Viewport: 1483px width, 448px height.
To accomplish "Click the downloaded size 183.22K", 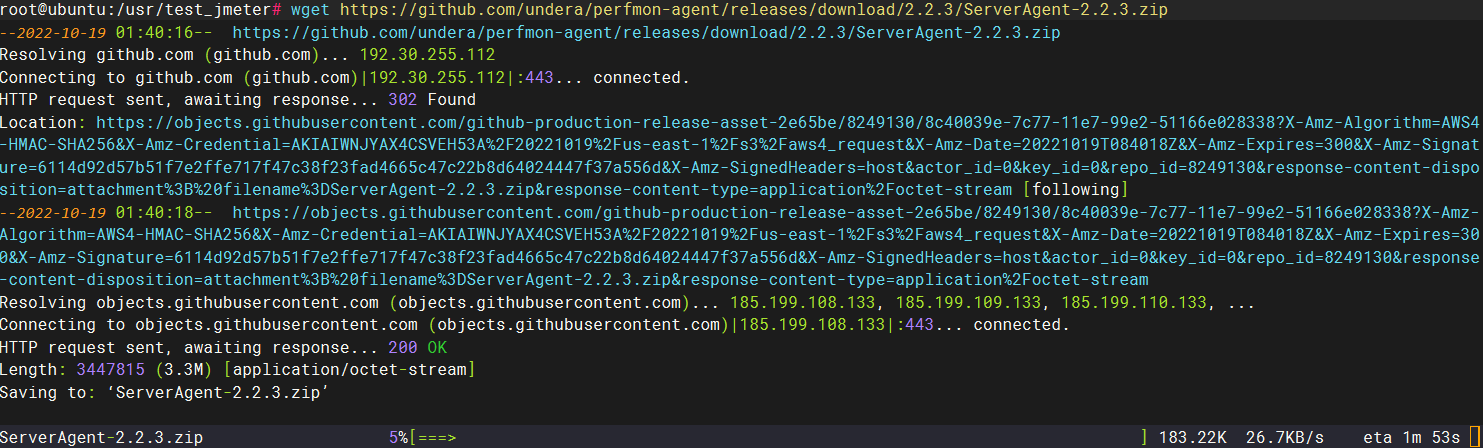I will (x=1193, y=438).
